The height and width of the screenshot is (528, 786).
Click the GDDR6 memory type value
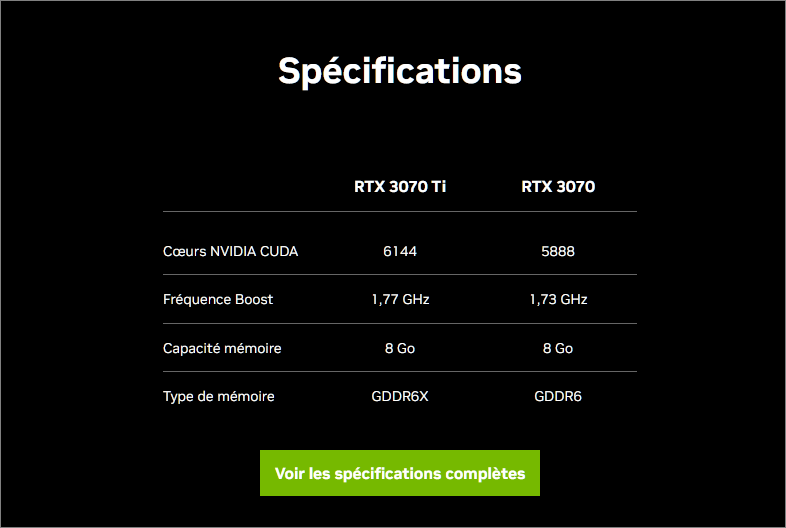click(558, 396)
